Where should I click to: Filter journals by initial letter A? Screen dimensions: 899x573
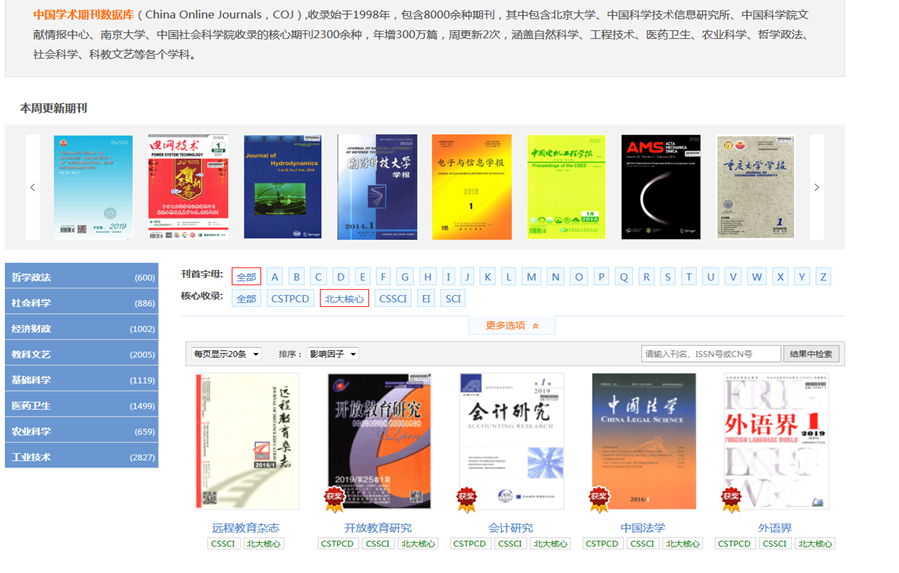coord(275,276)
